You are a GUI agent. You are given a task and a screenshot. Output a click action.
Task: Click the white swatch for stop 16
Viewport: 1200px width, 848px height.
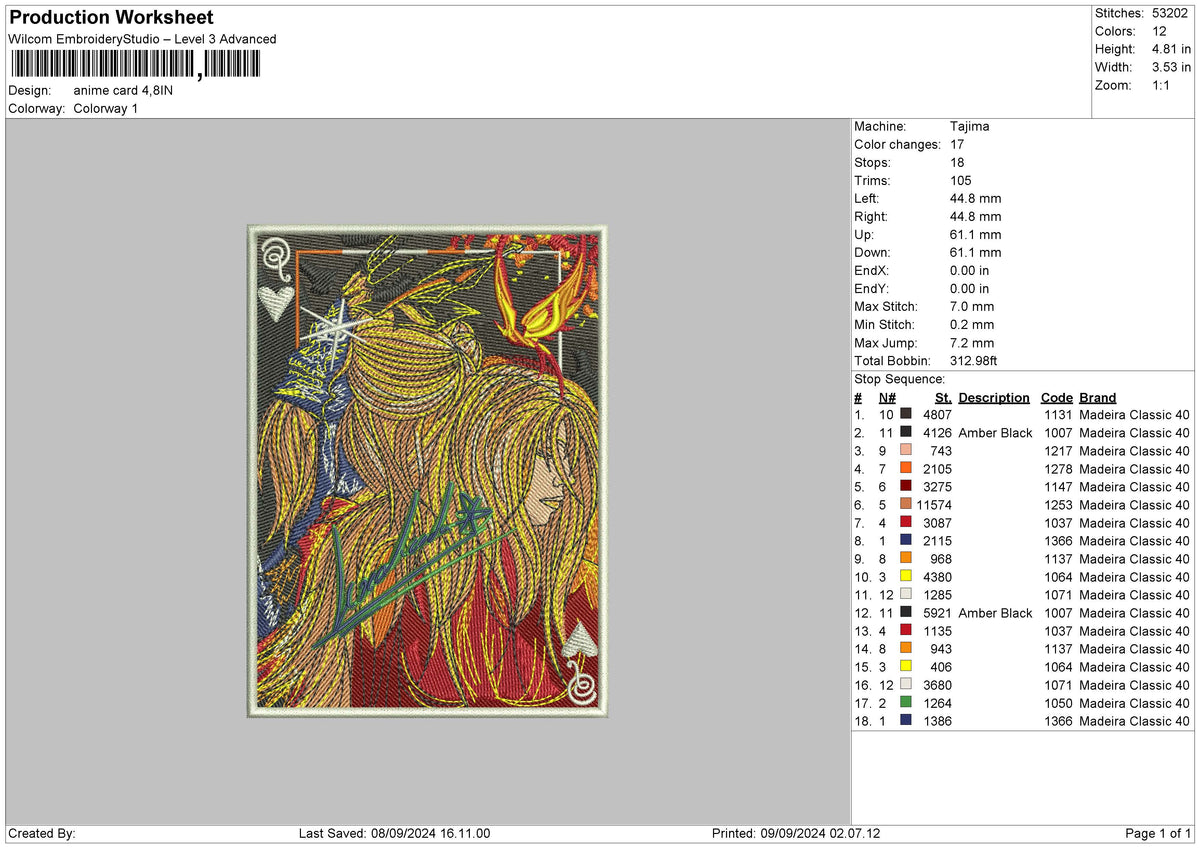click(x=906, y=684)
